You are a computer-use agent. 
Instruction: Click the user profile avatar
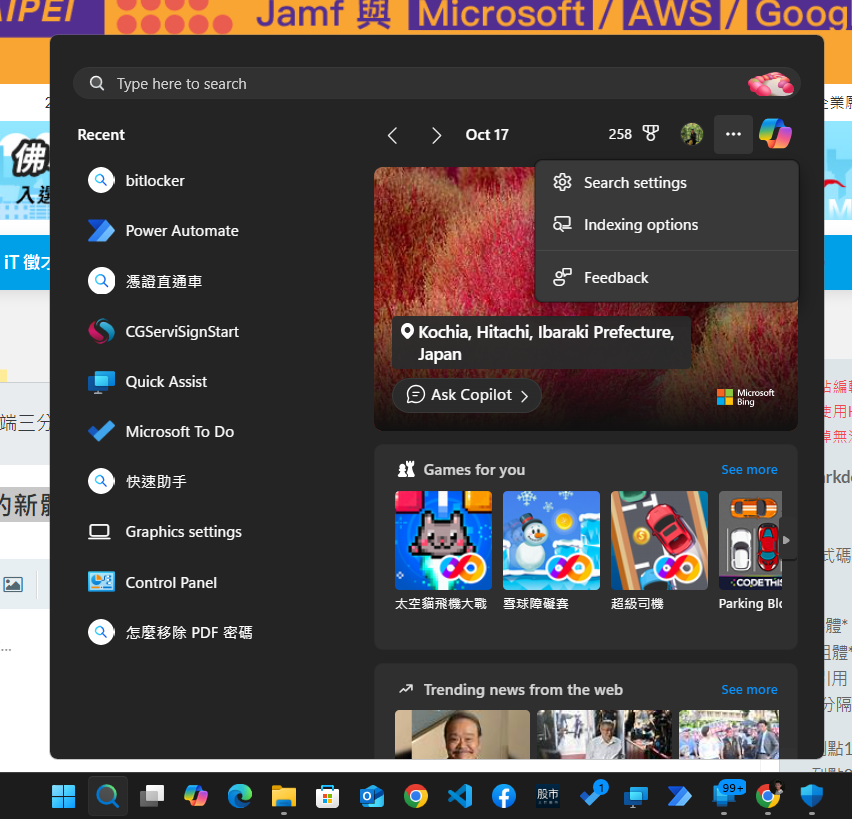692,134
